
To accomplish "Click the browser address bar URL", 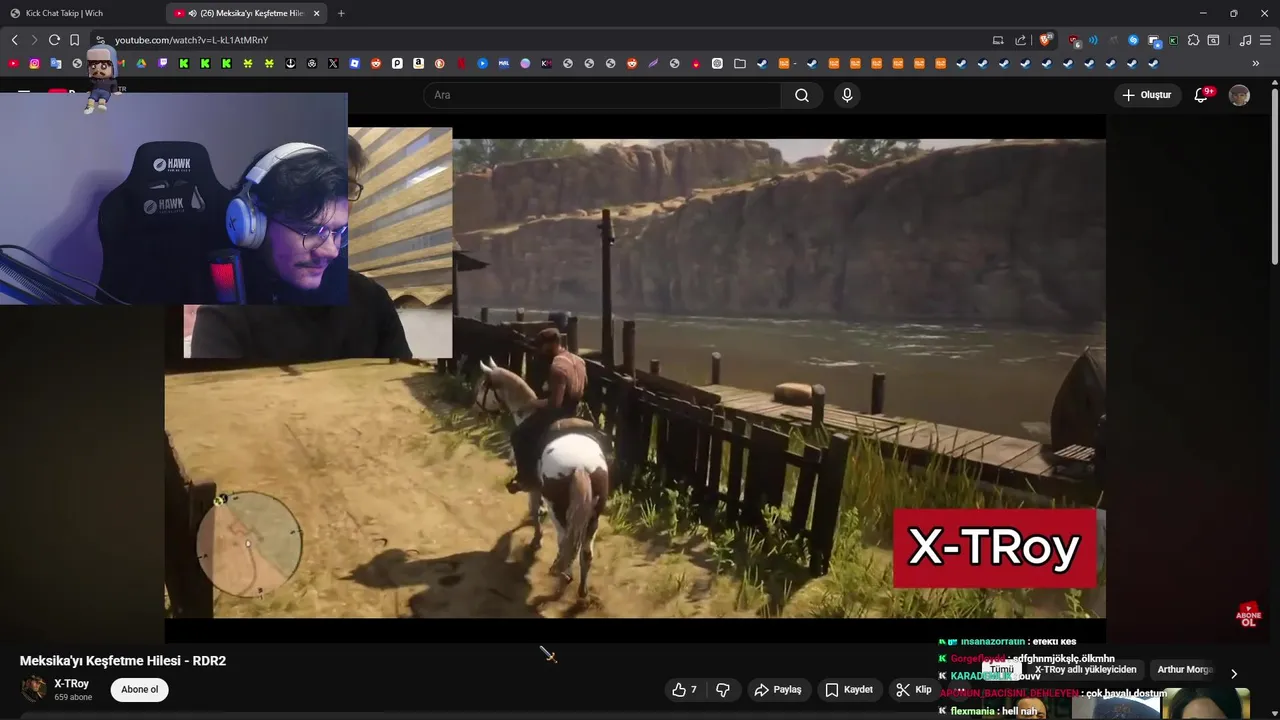I will 191,40.
